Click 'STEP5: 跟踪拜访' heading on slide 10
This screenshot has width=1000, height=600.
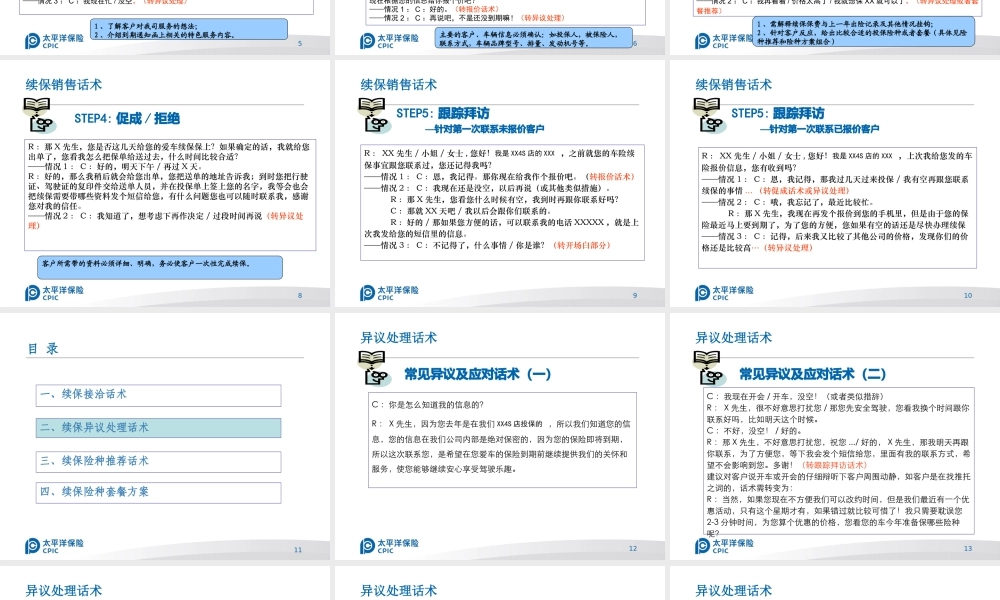(777, 113)
